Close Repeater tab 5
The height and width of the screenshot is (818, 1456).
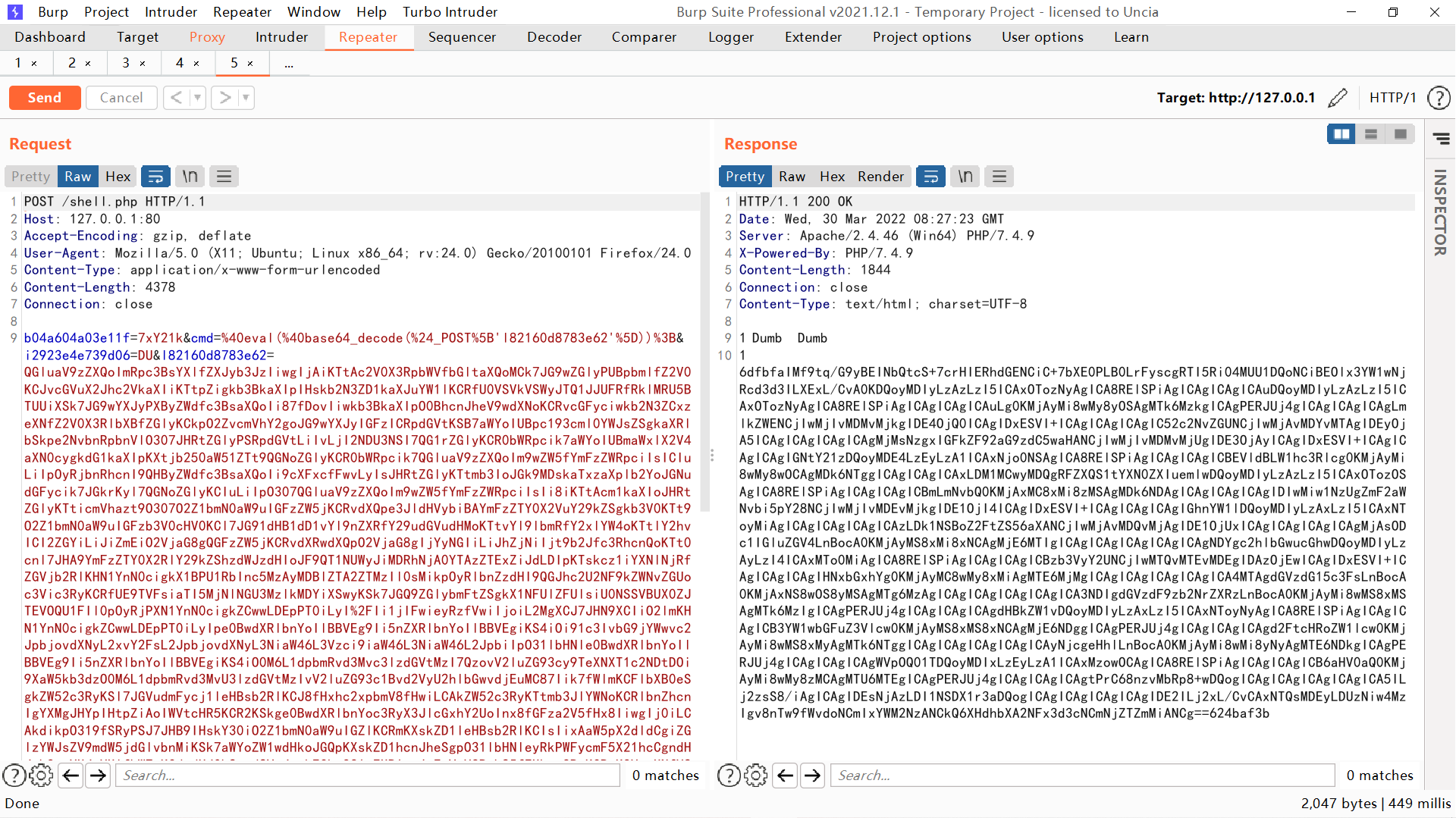(x=250, y=64)
